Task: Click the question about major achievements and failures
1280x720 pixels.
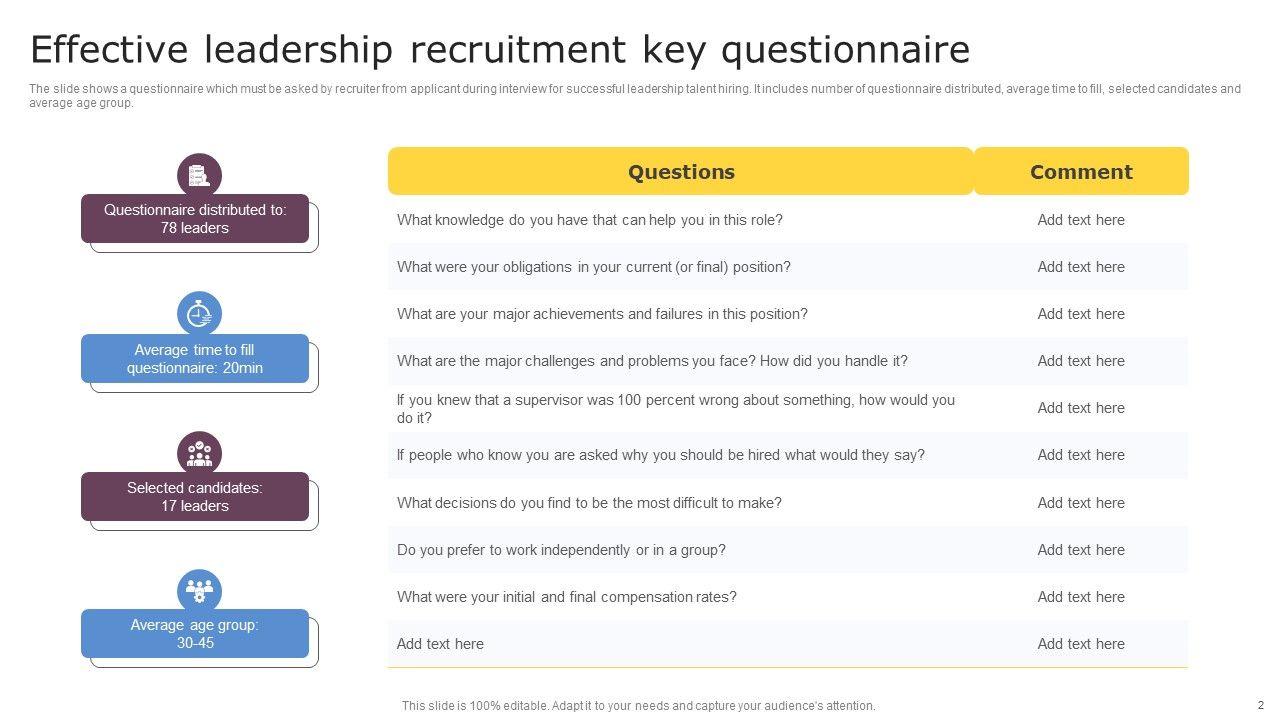Action: [601, 314]
